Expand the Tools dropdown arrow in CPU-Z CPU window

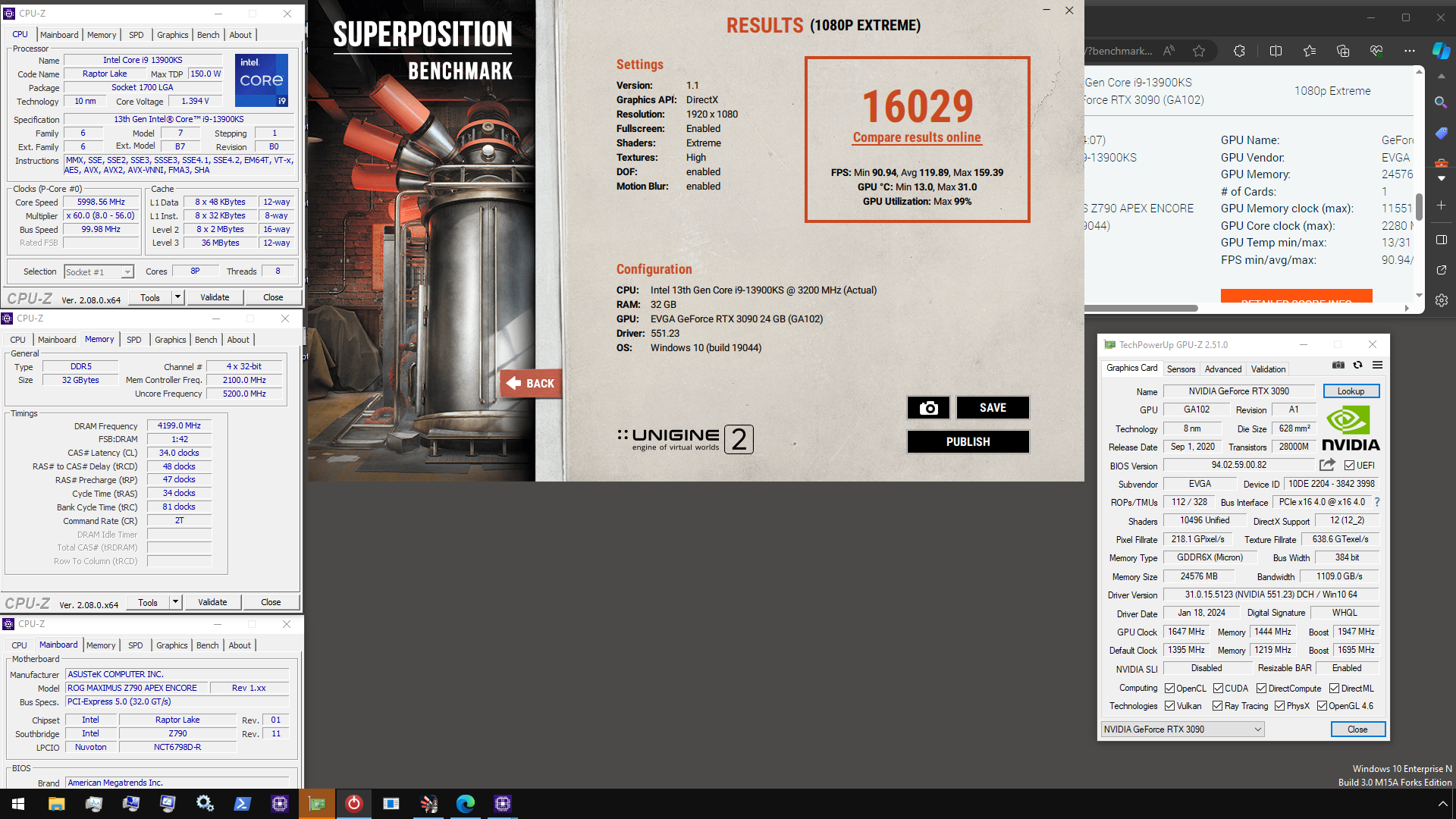(x=177, y=297)
